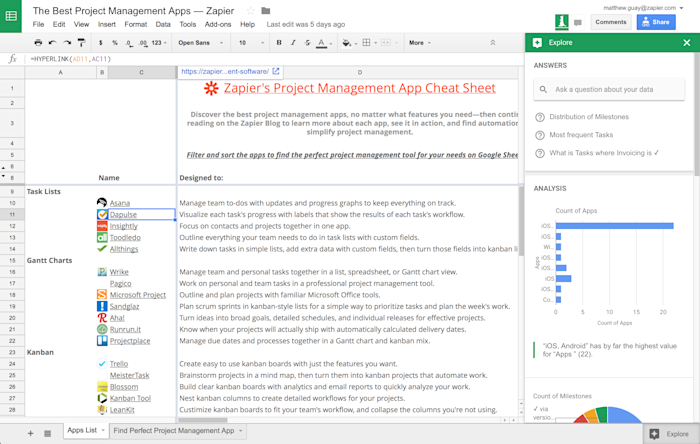Click the Explore button at bottom right
The image size is (700, 444).
(x=671, y=434)
